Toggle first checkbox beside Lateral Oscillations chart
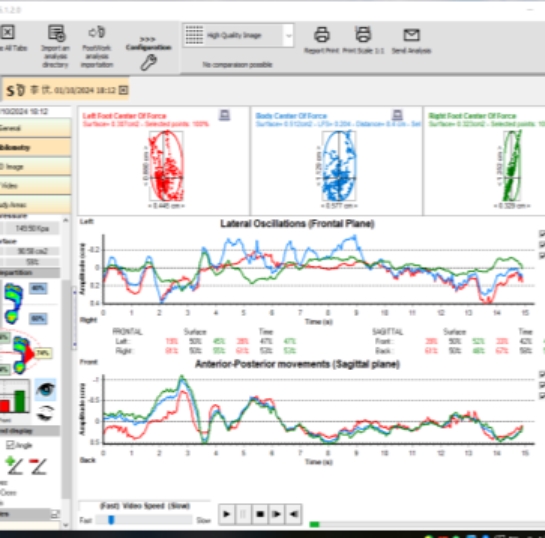 click(x=542, y=234)
